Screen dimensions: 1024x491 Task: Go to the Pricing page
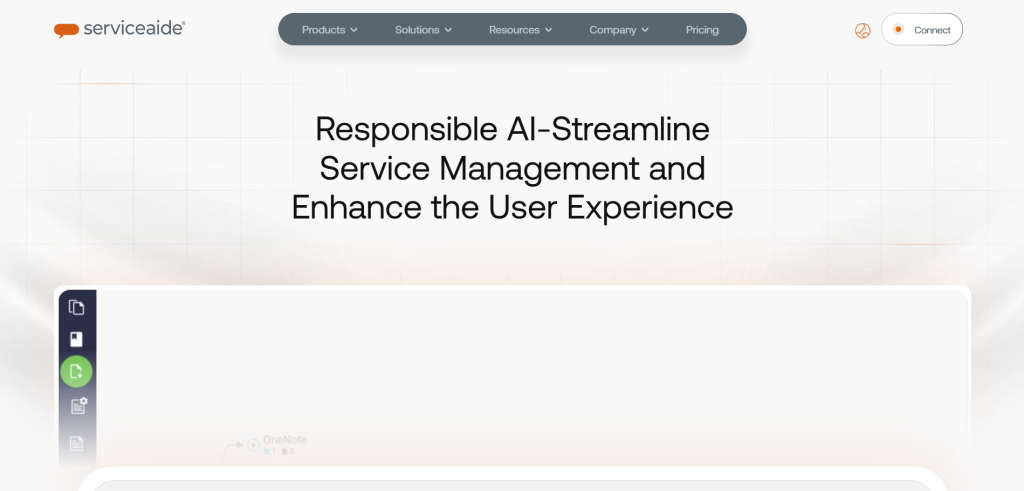tap(702, 30)
